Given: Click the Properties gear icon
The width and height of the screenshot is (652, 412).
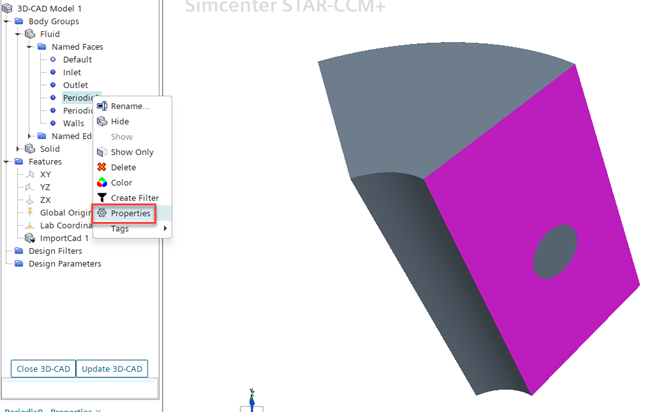Looking at the screenshot, I should pyautogui.click(x=101, y=213).
